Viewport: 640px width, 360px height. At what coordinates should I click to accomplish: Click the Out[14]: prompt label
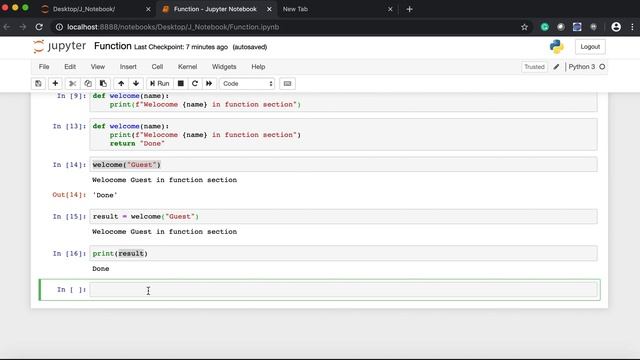coord(69,195)
